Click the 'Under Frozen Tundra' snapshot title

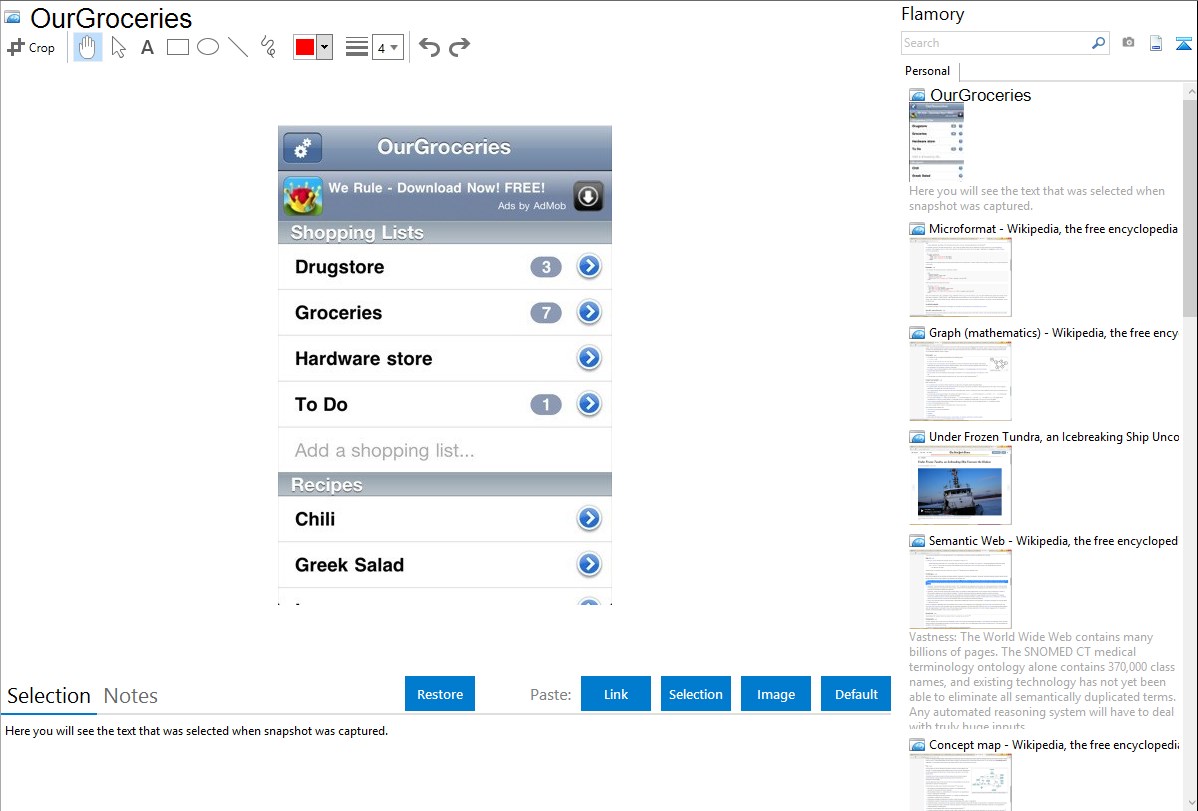pos(1054,436)
